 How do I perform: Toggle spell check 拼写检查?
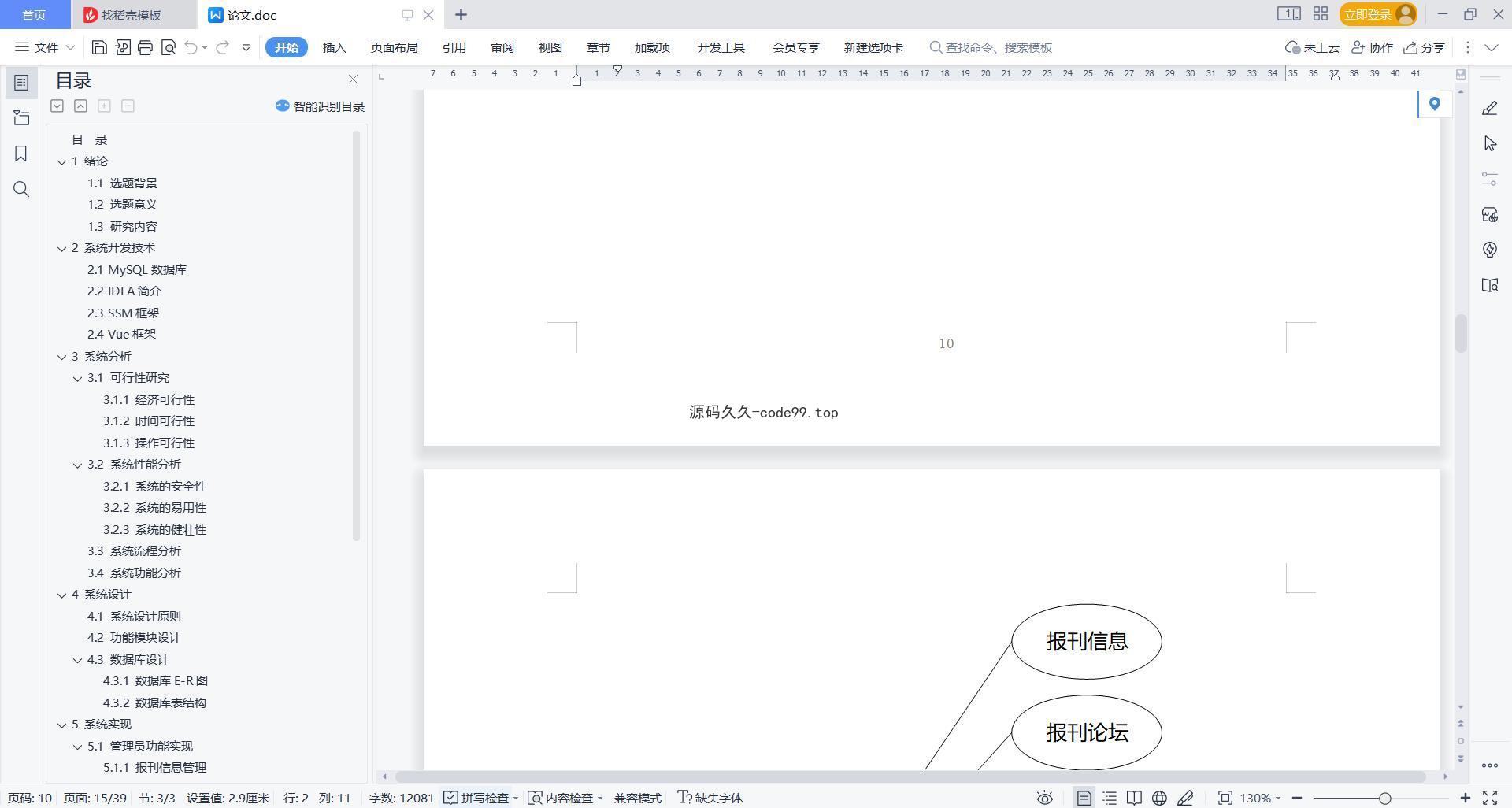[477, 798]
